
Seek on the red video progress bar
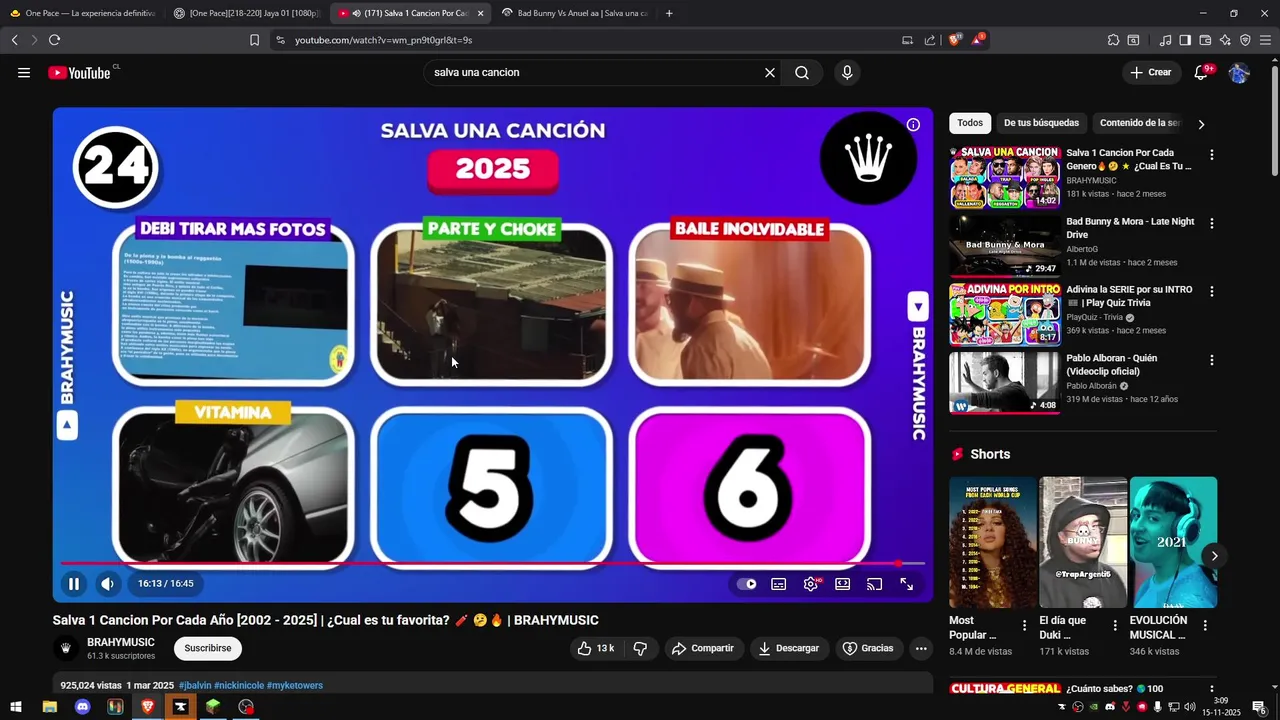(492, 564)
